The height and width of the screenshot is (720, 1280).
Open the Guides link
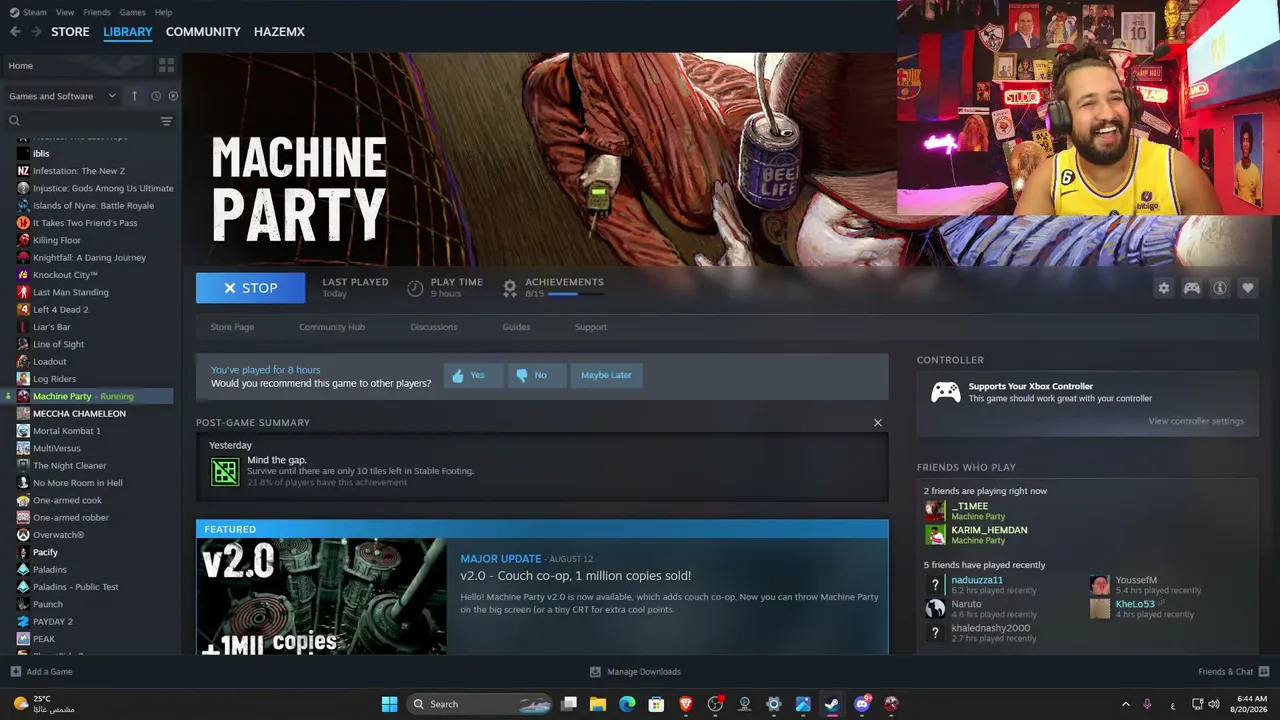516,327
